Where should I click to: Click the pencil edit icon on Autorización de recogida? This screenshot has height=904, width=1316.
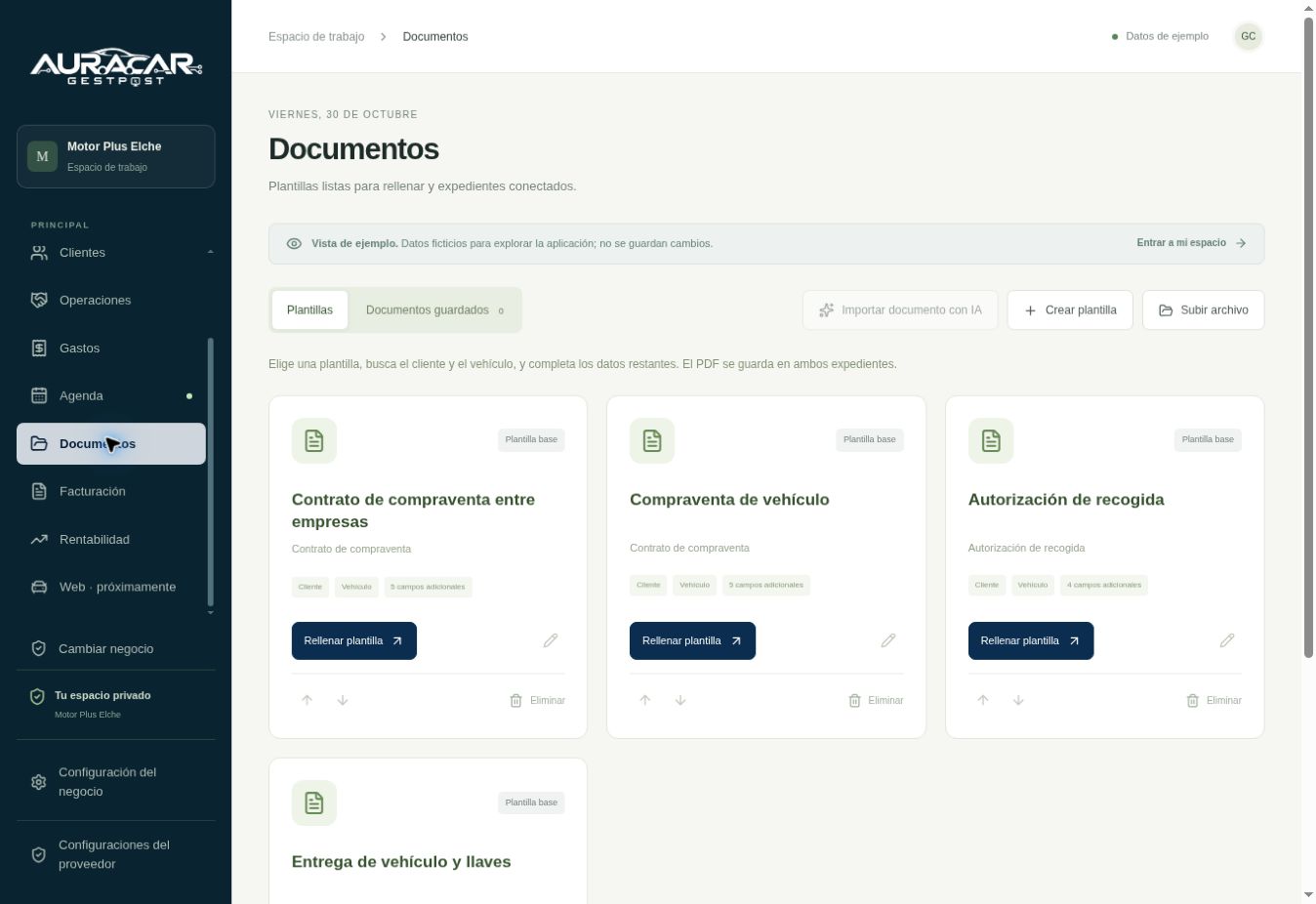1227,640
